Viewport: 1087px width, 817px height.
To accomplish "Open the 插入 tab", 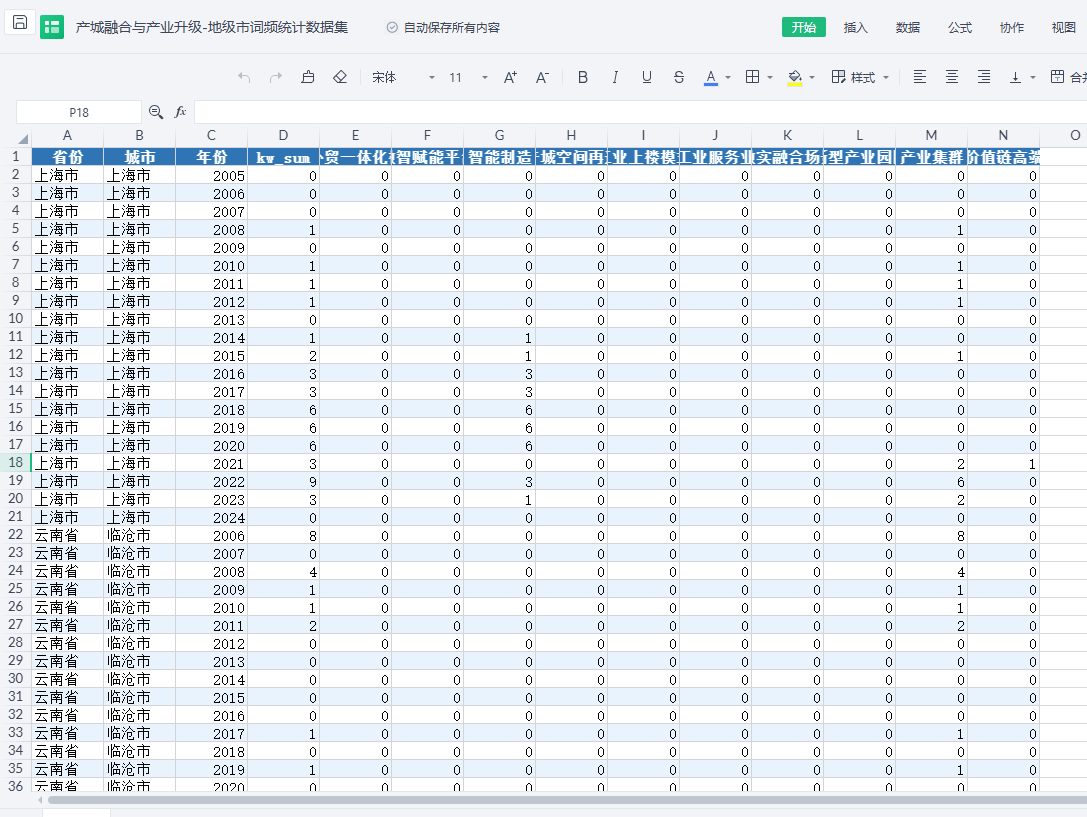I will [x=855, y=27].
